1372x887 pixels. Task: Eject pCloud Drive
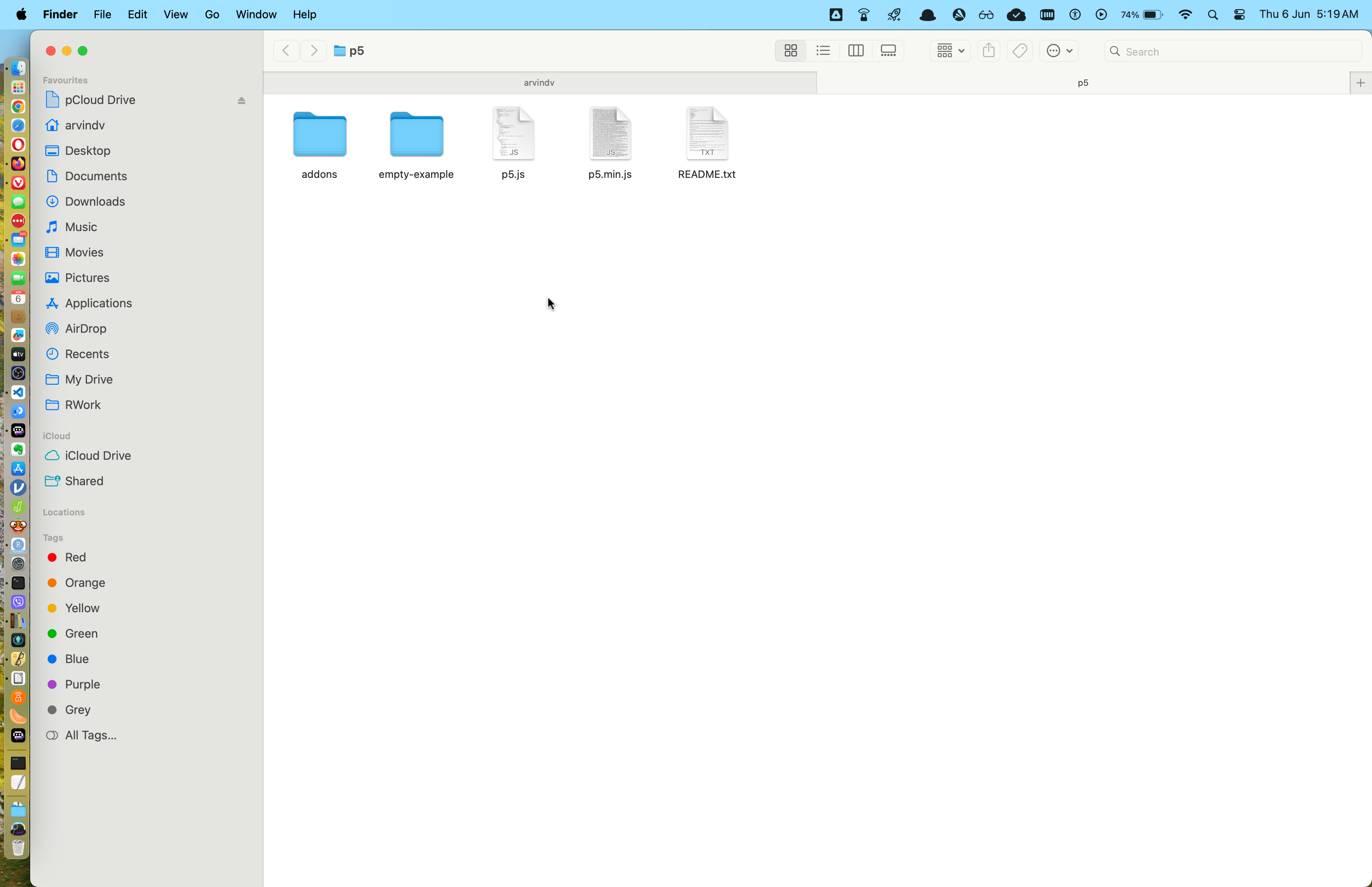[x=241, y=100]
